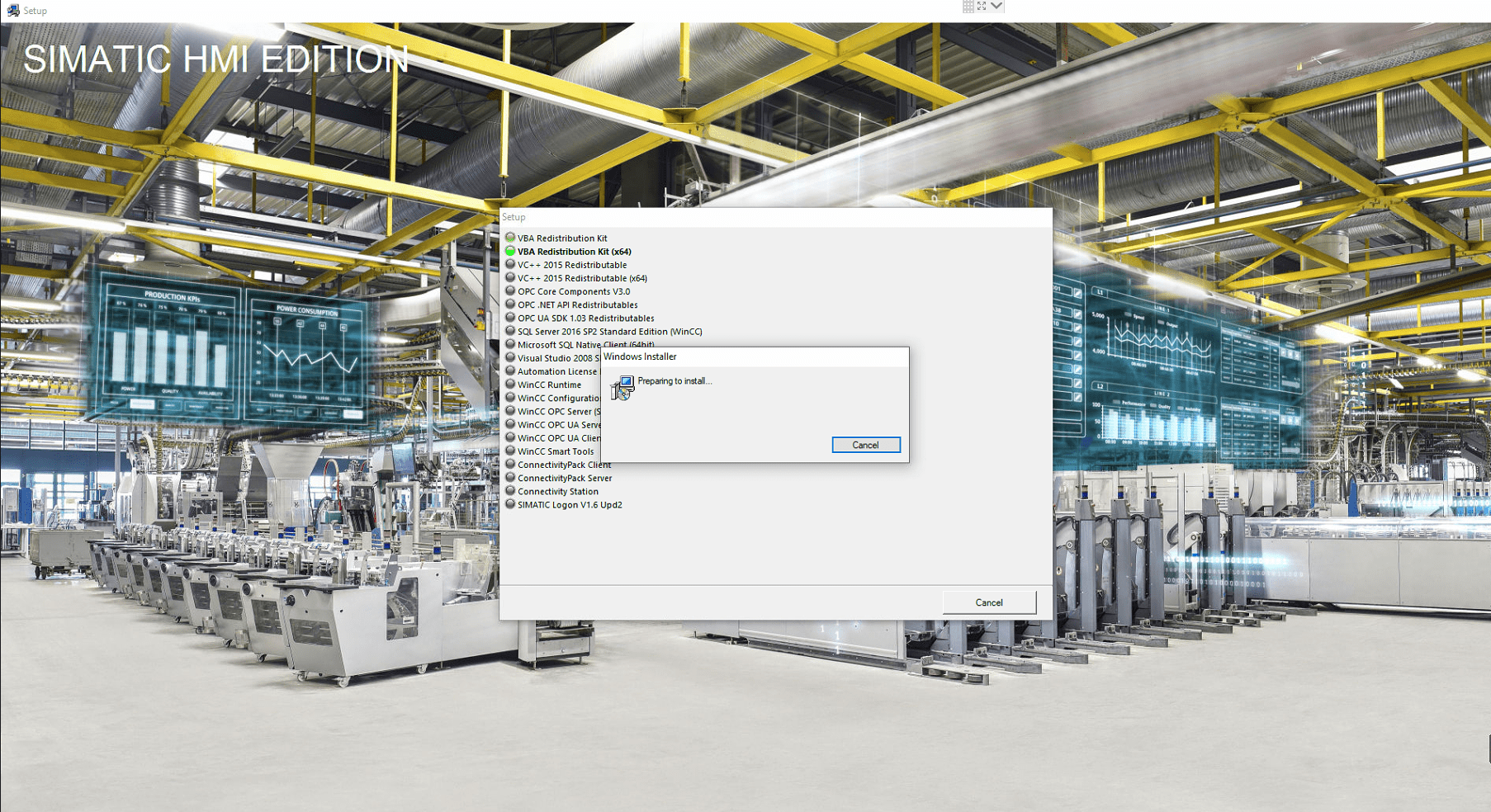This screenshot has height=812, width=1491.
Task: Click the fullscreen expand icon at top right
Action: 981,7
